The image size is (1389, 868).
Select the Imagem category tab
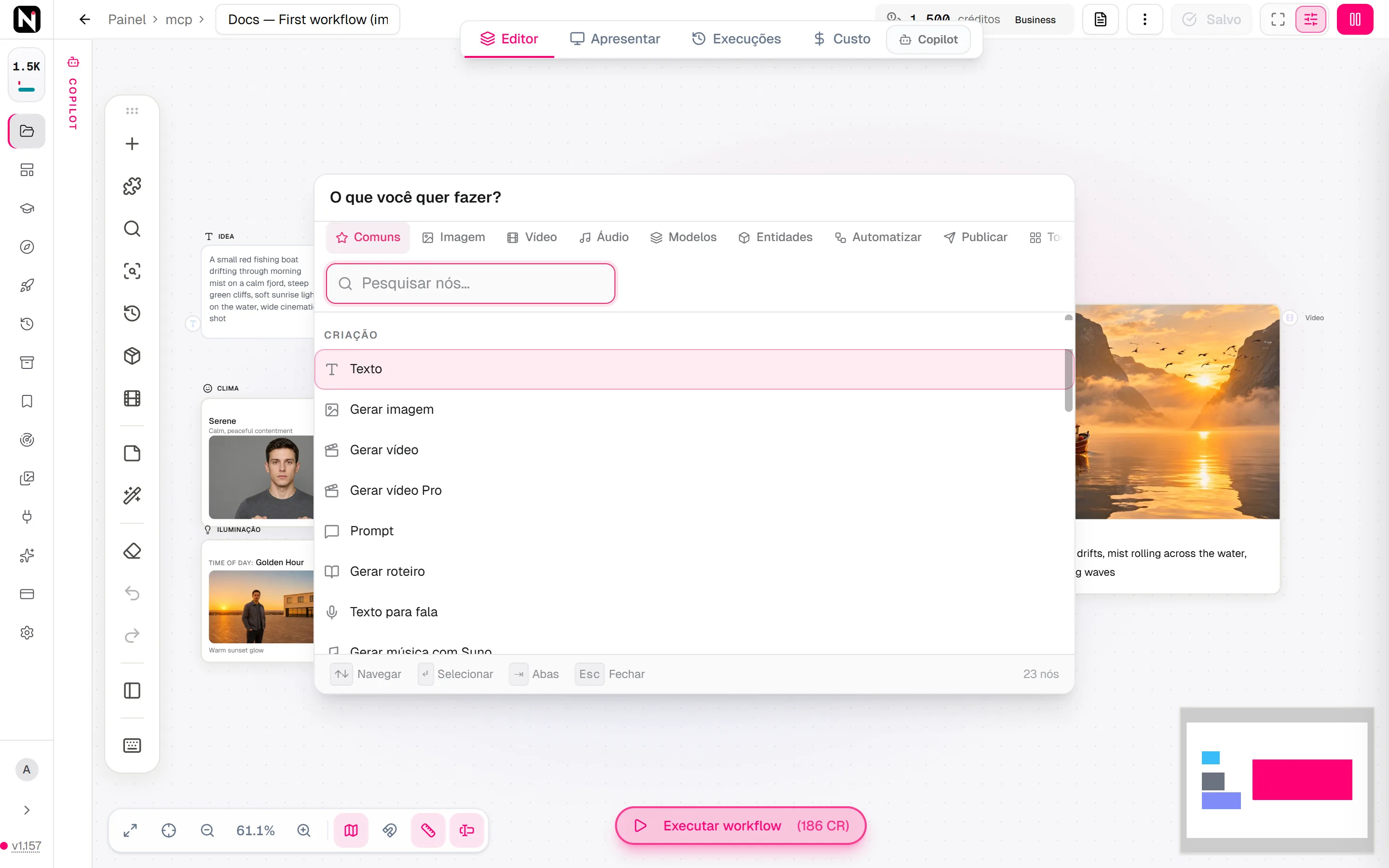453,237
